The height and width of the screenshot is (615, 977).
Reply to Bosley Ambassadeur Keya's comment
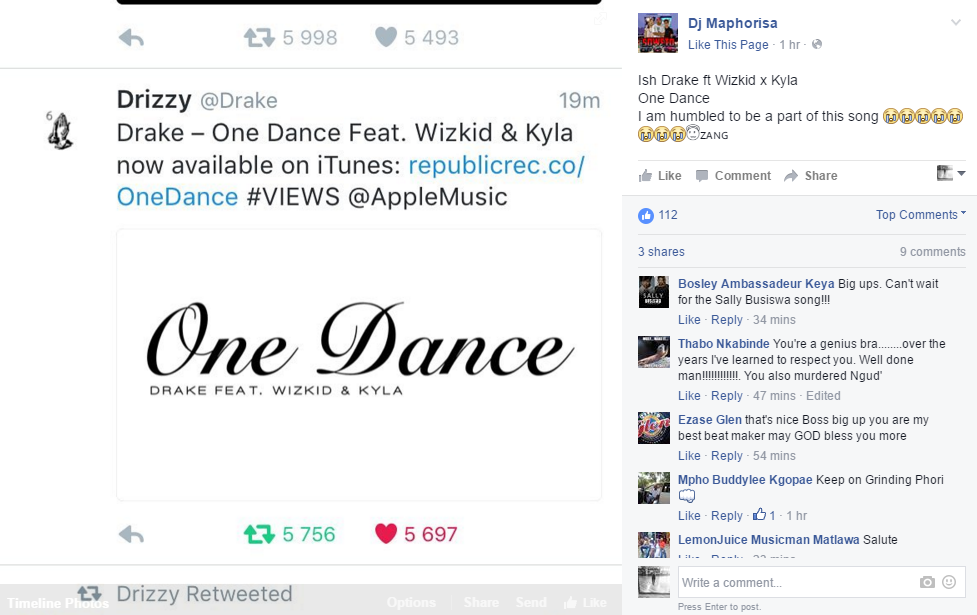[x=727, y=320]
